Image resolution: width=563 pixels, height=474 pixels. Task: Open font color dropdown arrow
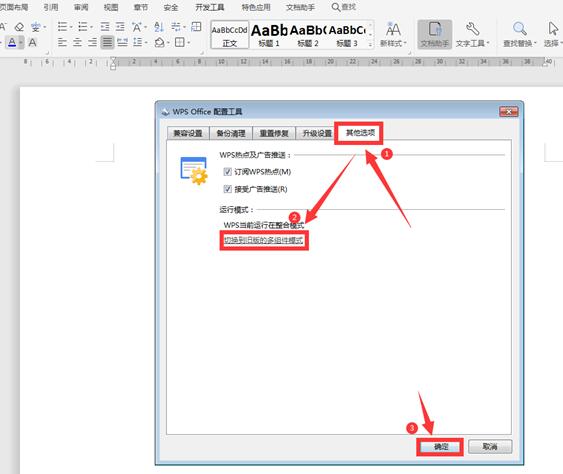point(21,42)
